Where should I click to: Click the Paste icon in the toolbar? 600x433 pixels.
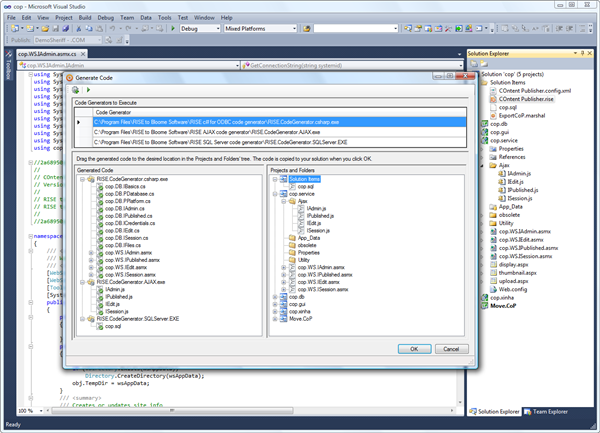coord(99,28)
